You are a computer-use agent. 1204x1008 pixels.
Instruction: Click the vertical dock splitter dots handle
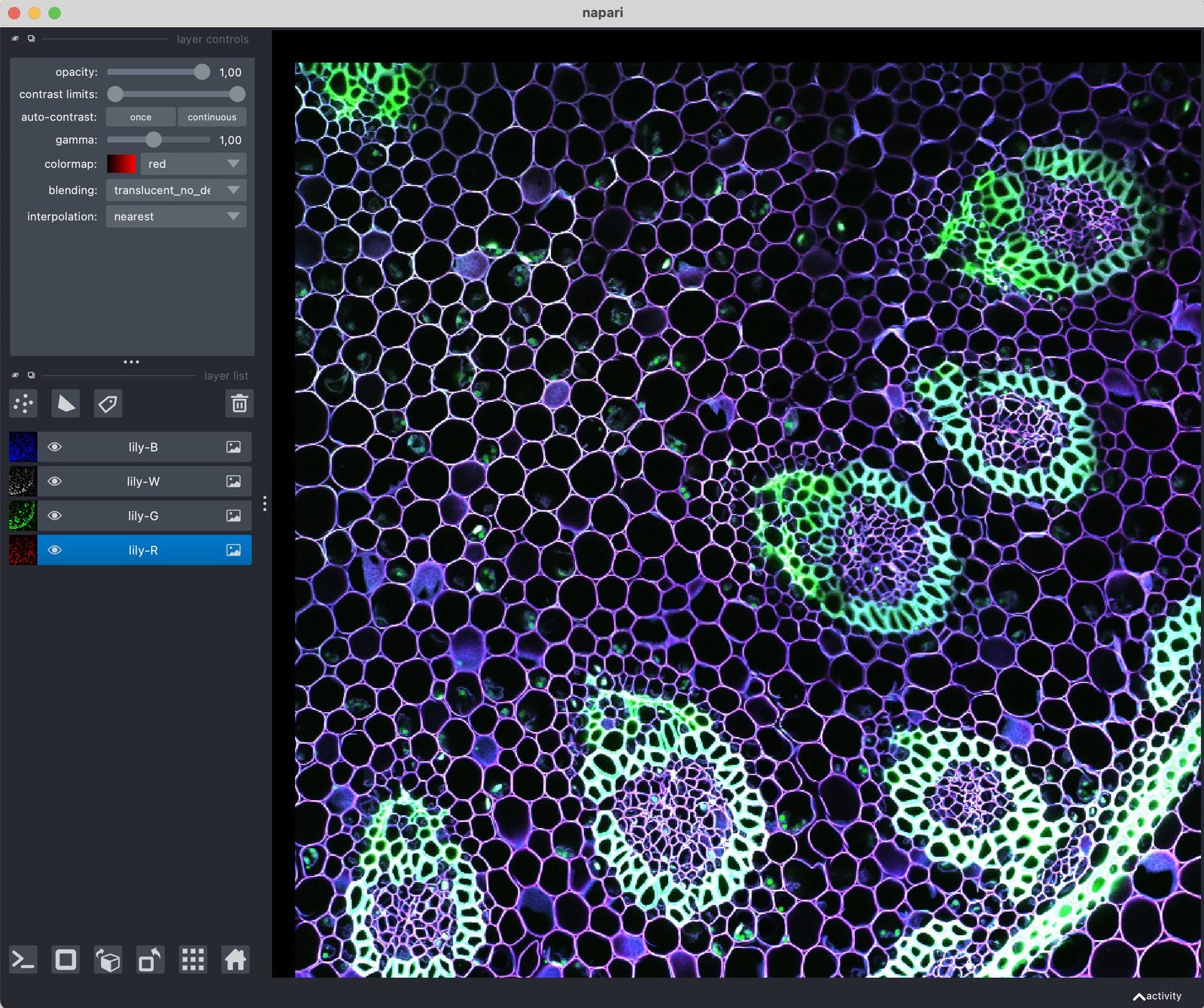(265, 504)
